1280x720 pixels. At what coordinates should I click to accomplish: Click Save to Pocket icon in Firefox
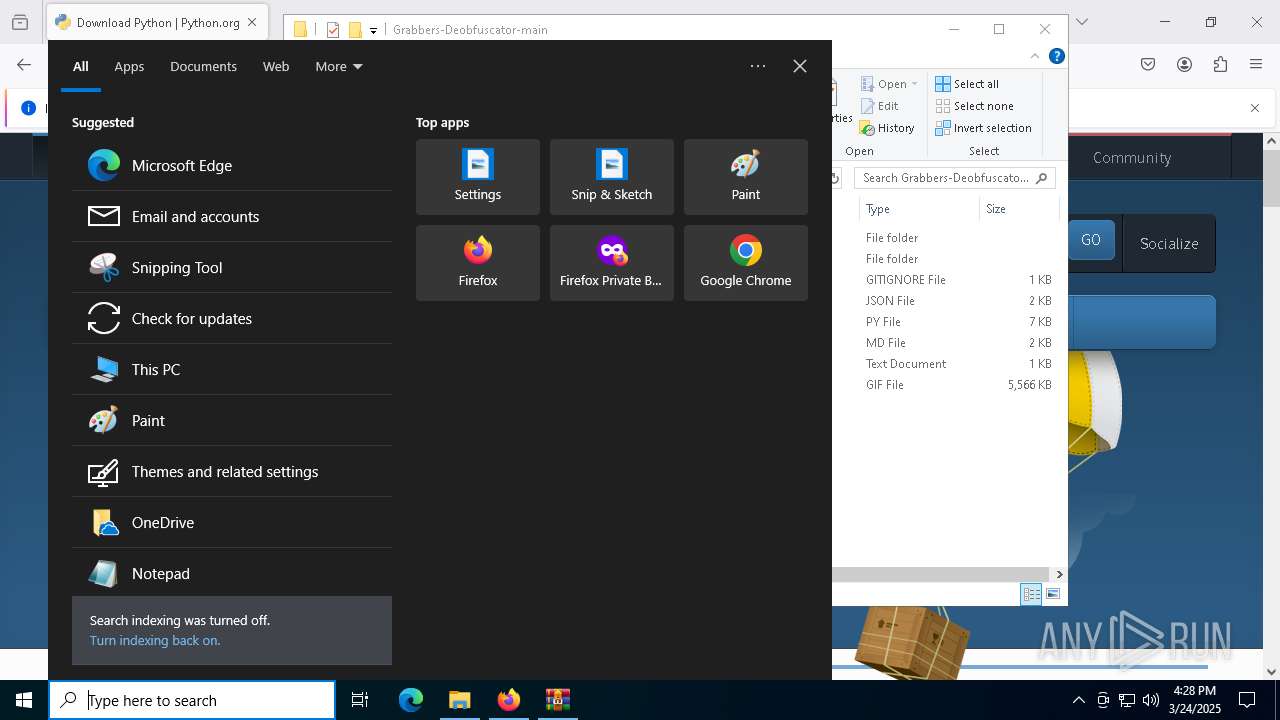point(1148,65)
